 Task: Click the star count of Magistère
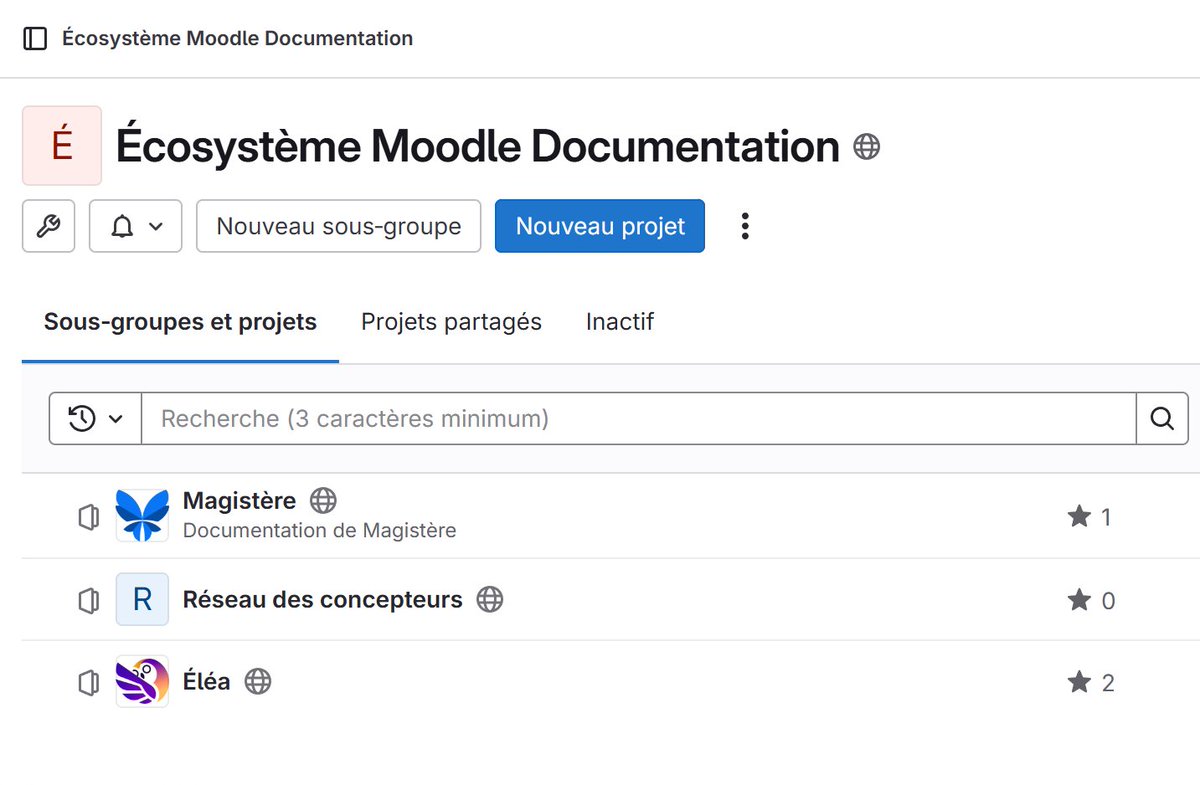[x=1090, y=517]
